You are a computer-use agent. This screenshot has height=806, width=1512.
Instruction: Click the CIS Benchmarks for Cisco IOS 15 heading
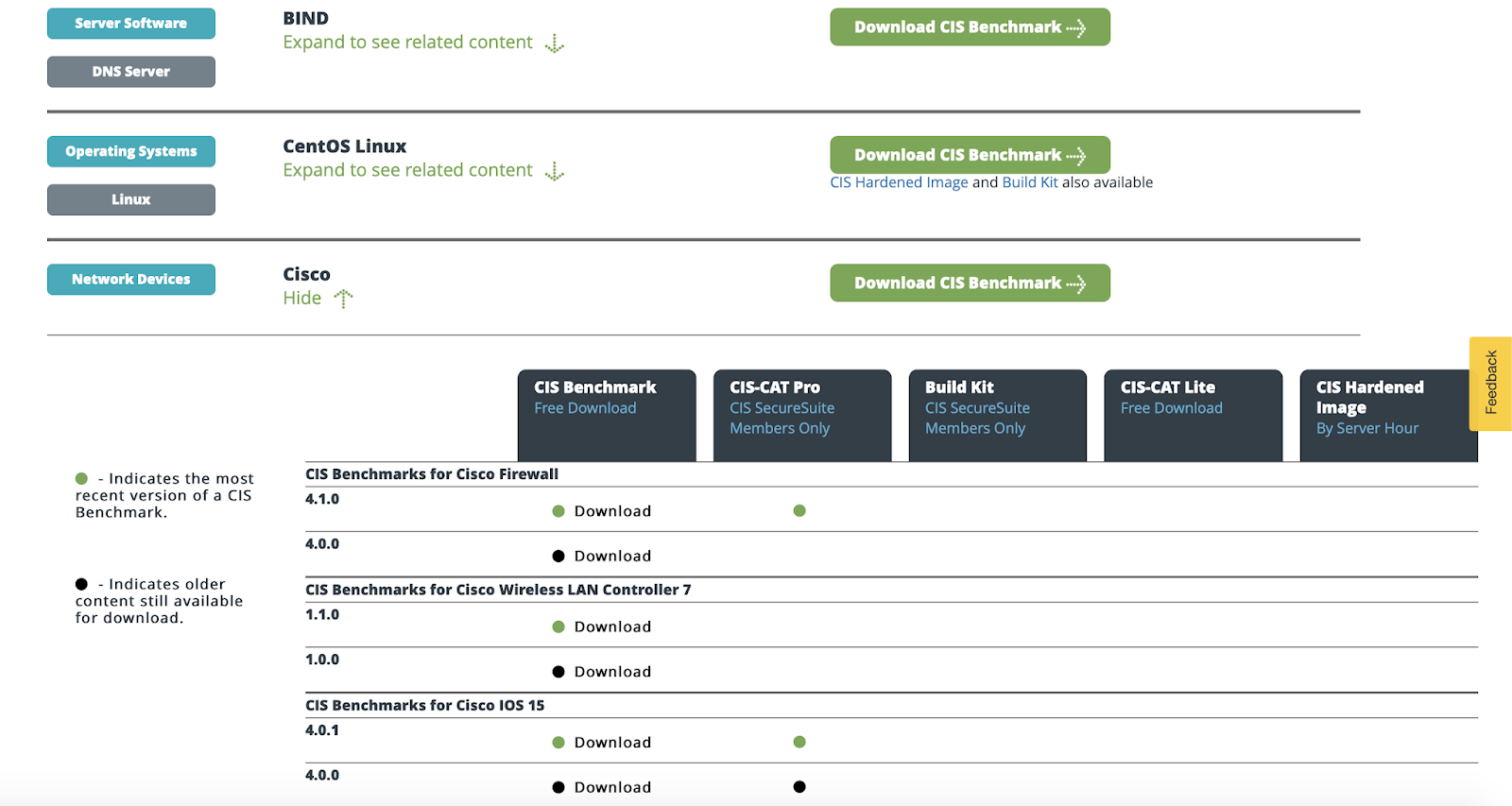tap(424, 706)
